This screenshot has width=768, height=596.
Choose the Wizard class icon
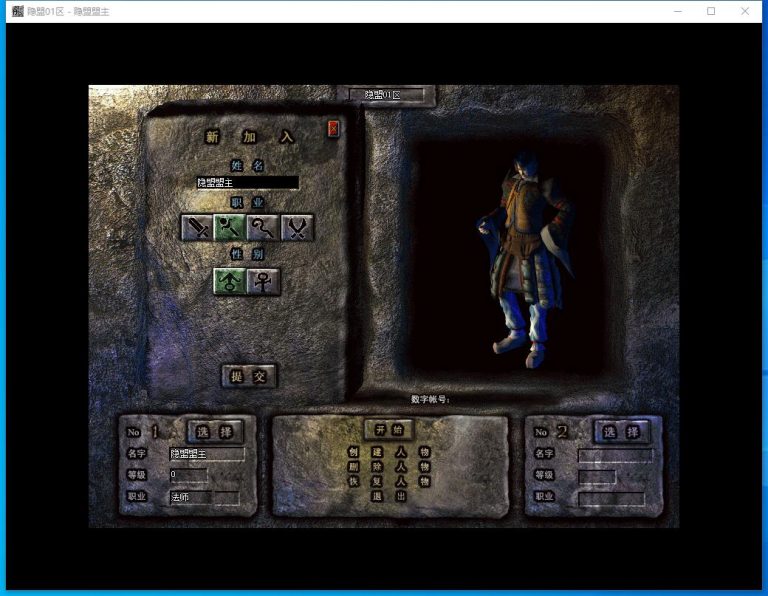tap(230, 228)
